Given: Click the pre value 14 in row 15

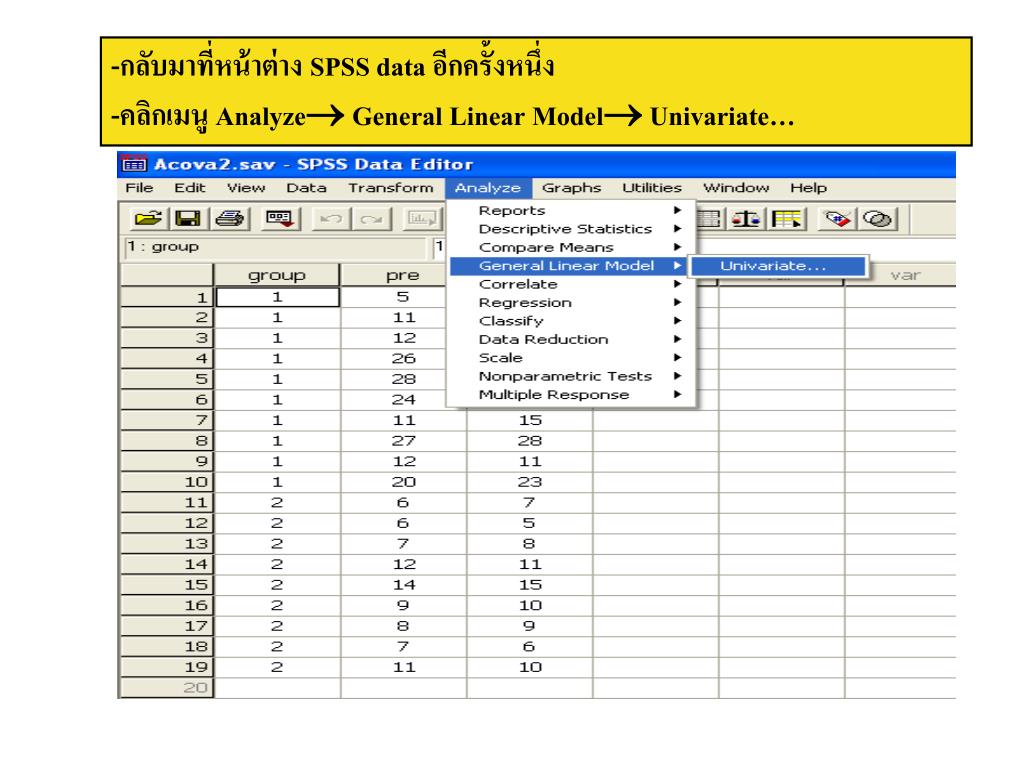Looking at the screenshot, I should (x=404, y=584).
